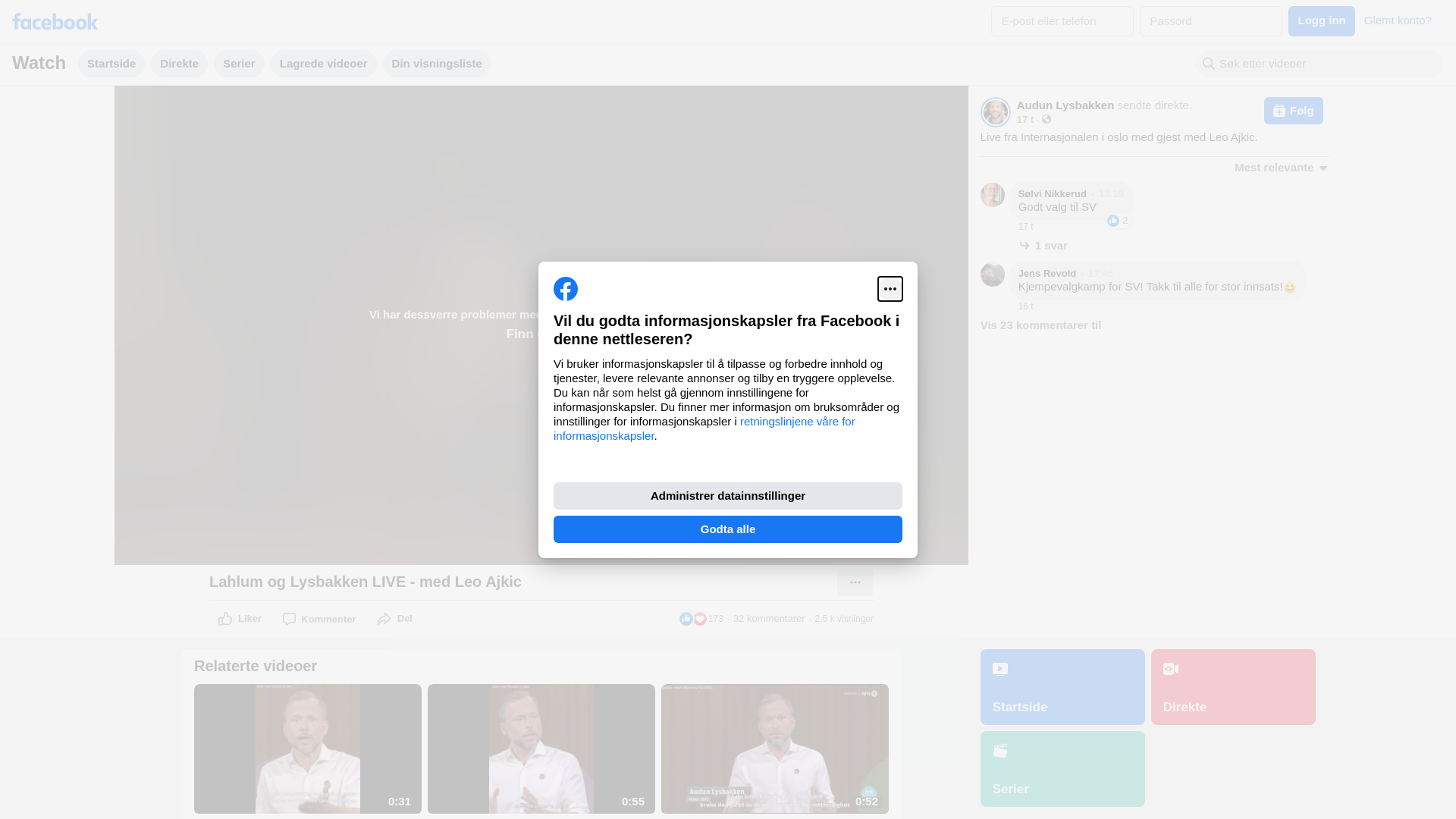Click Logg inn button
Viewport: 1456px width, 819px height.
pos(1322,21)
